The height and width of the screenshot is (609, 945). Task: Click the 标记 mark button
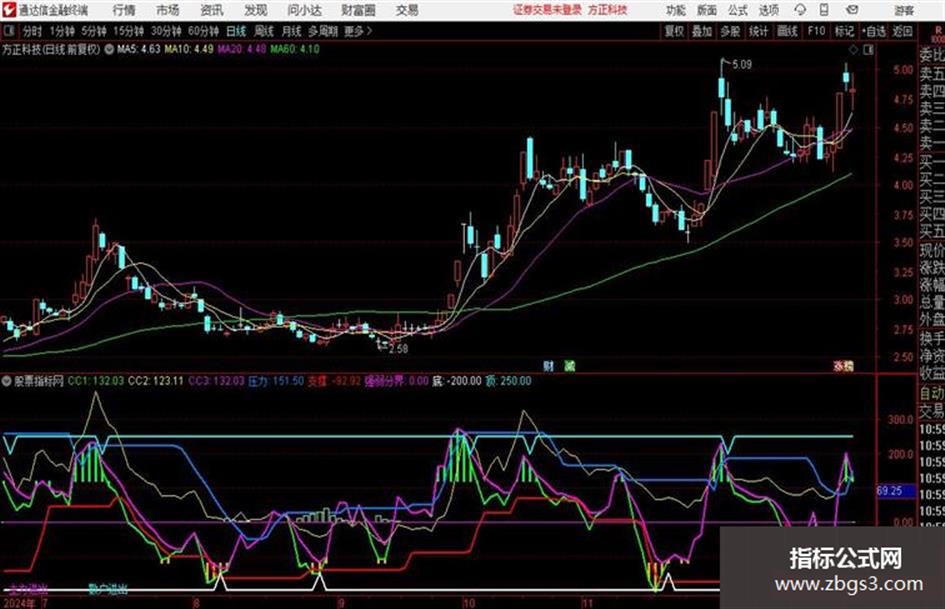pos(844,31)
